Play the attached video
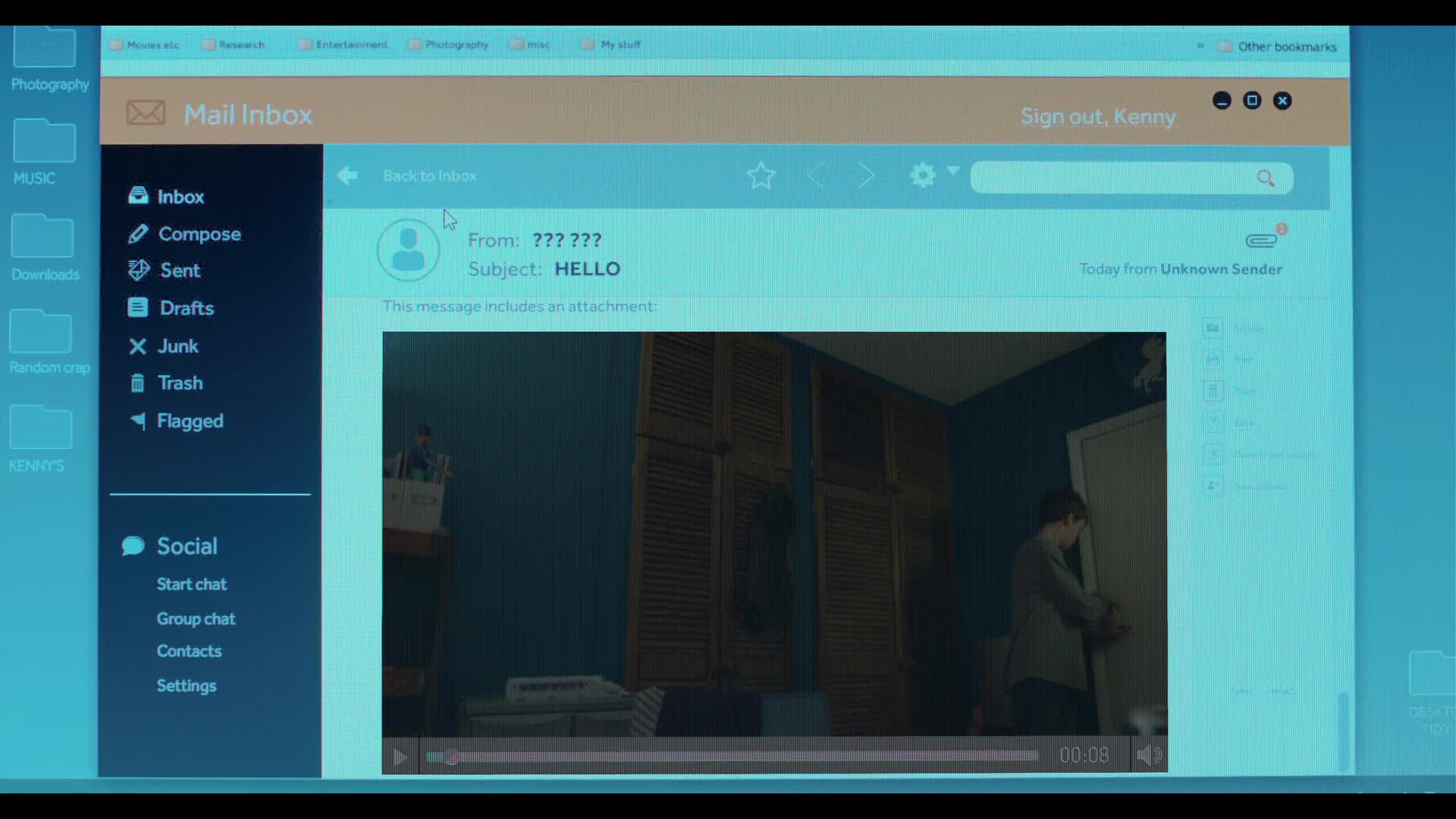Screen dimensions: 1456x819 (400, 757)
